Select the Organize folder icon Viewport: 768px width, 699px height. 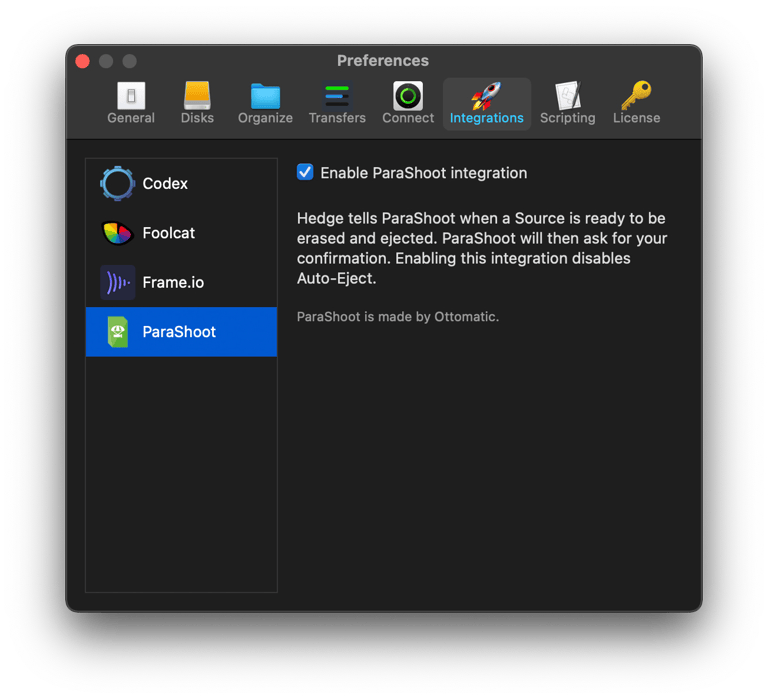tap(265, 96)
